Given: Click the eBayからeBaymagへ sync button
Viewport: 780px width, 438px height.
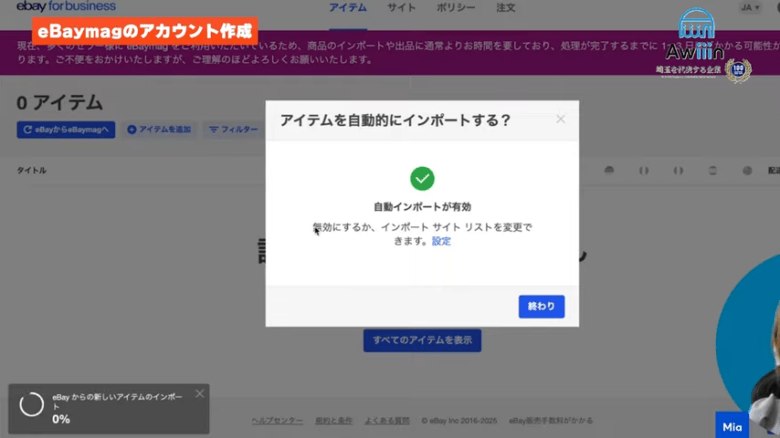Looking at the screenshot, I should [66, 129].
